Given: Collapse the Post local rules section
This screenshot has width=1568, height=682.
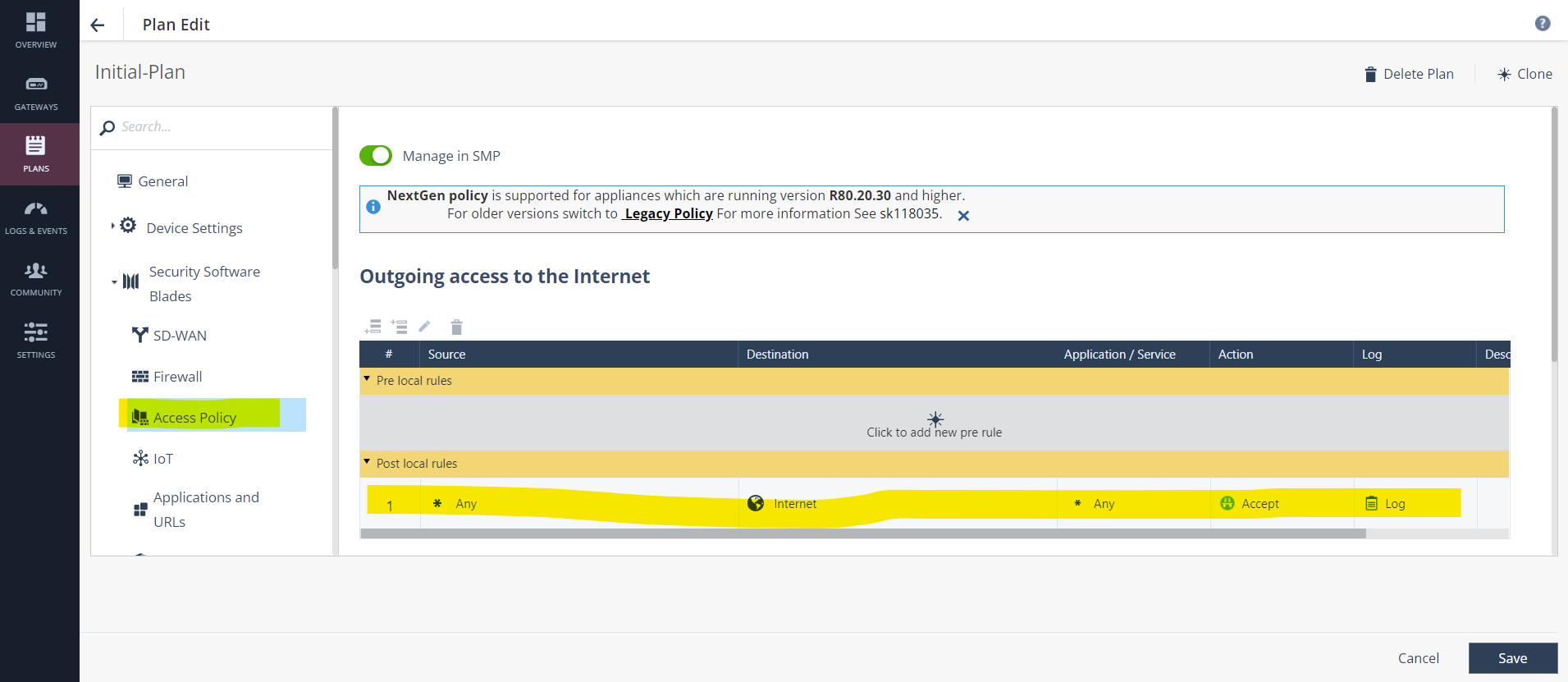Looking at the screenshot, I should pos(367,462).
